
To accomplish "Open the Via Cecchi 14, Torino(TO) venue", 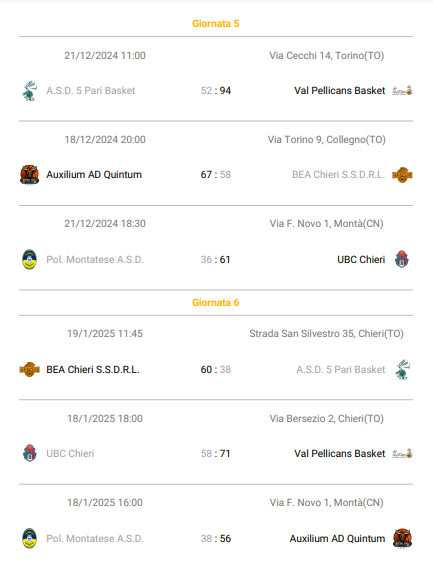I will [327, 56].
